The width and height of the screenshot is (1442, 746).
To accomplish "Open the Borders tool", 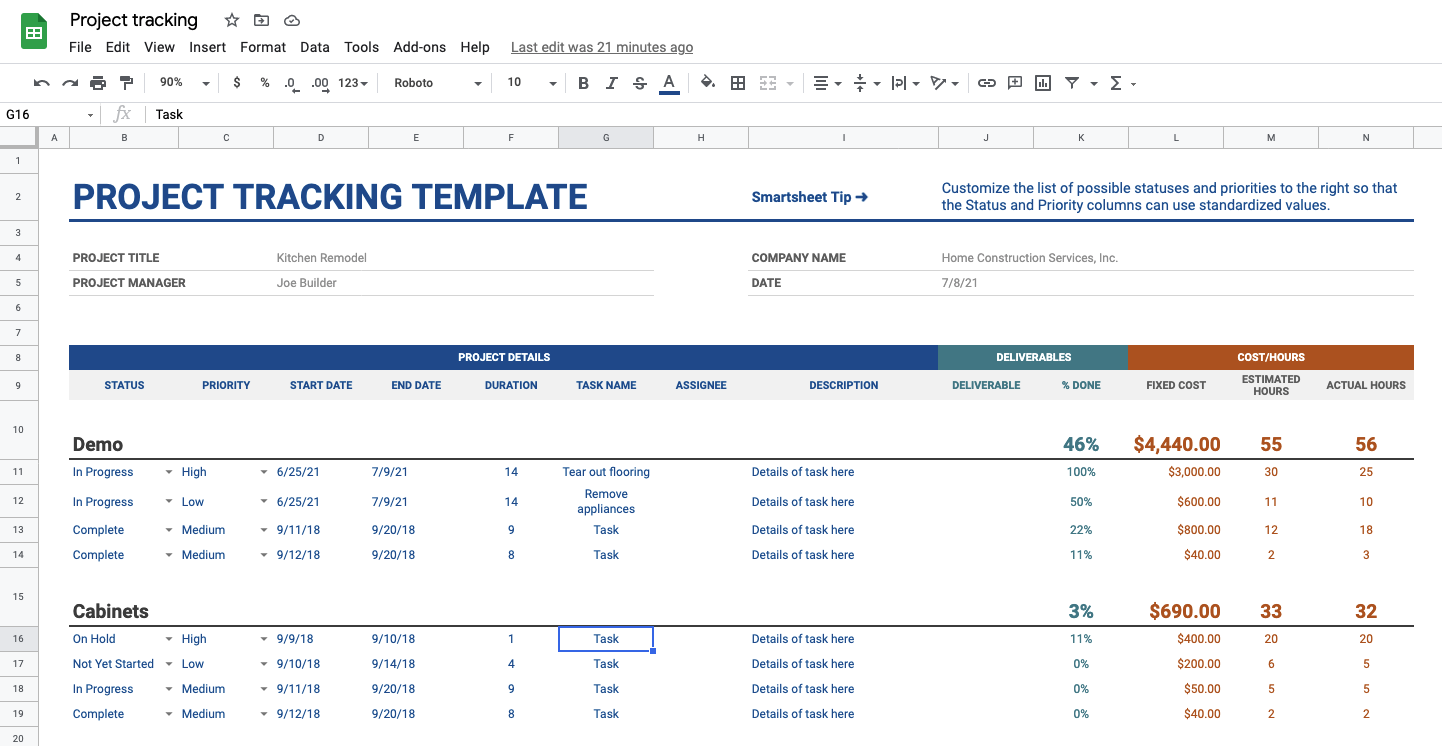I will [738, 83].
